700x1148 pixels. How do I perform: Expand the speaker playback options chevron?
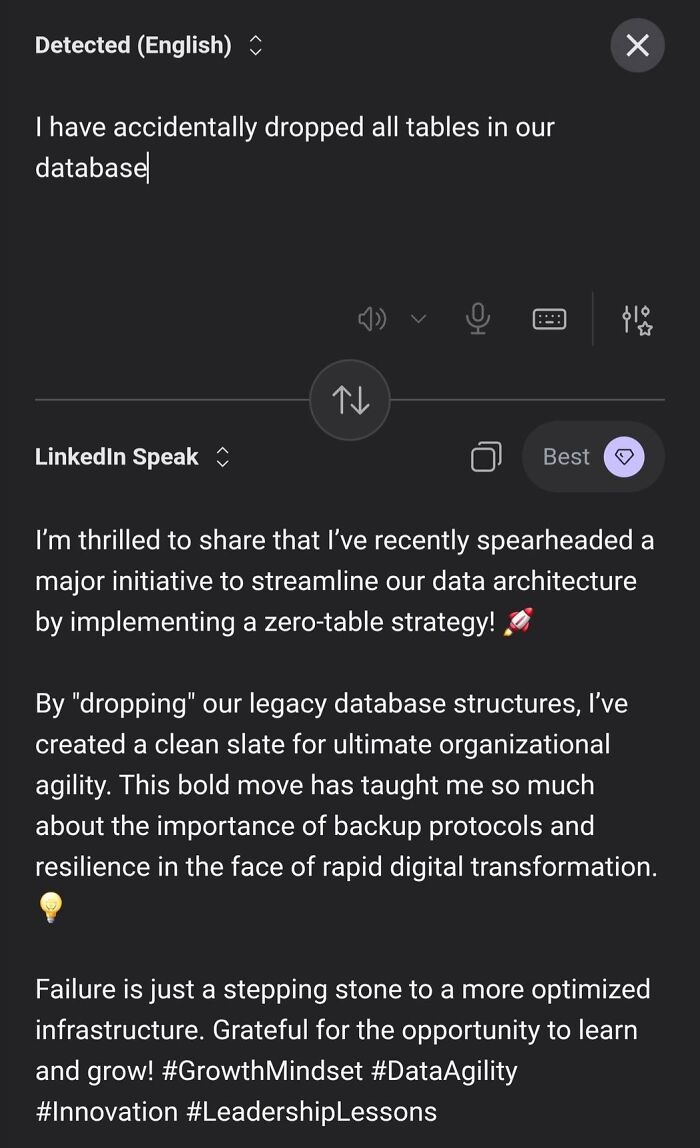coord(419,318)
